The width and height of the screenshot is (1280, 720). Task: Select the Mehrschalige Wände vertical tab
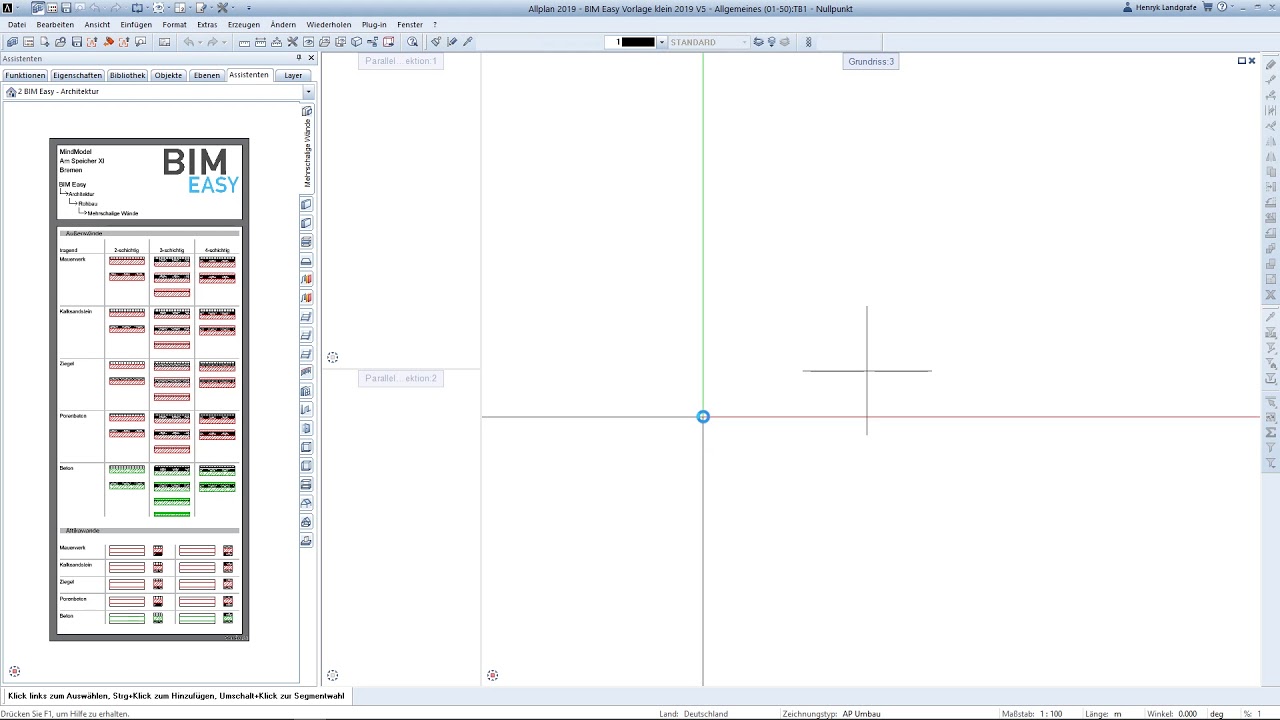click(307, 153)
